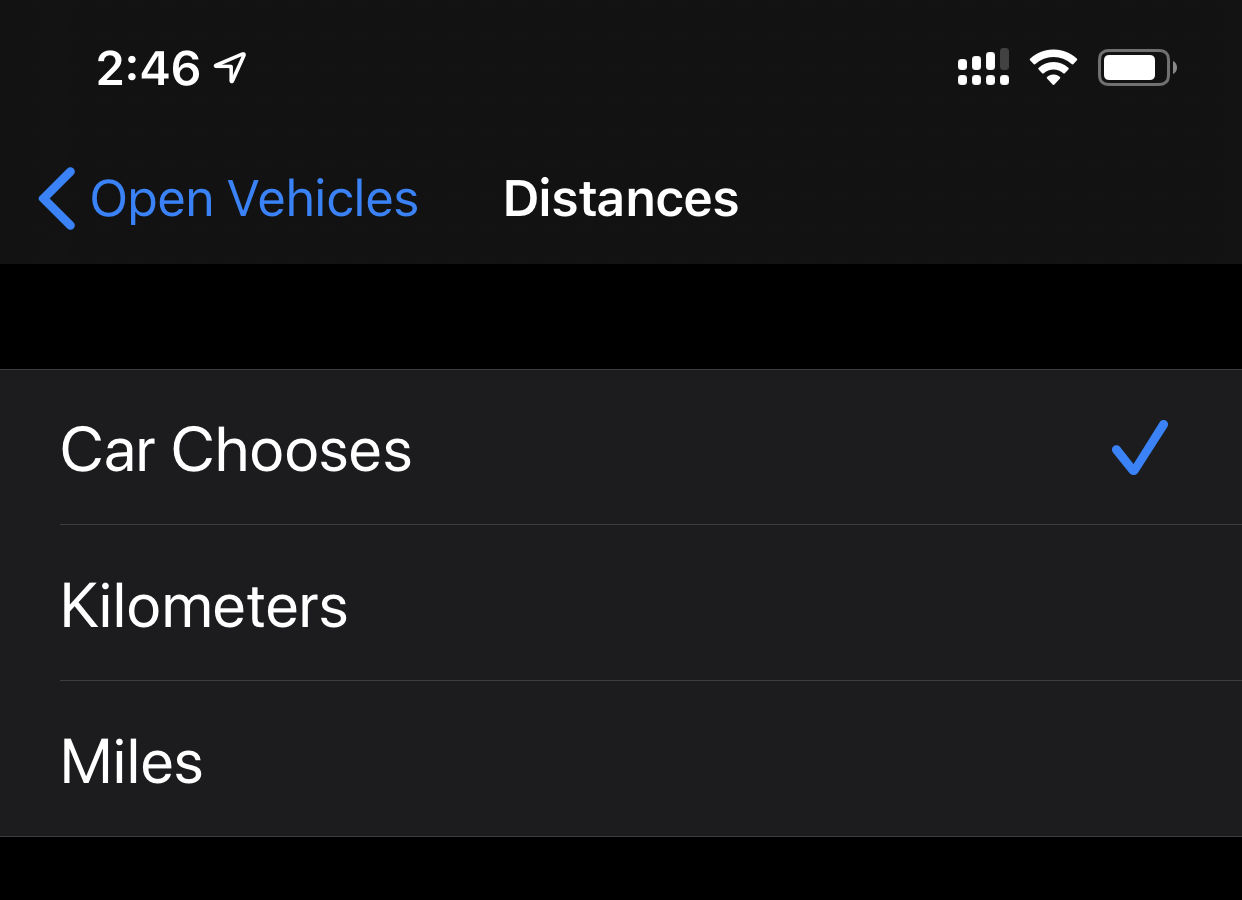
Task: Tap the cellular signal strength icon
Action: 983,68
